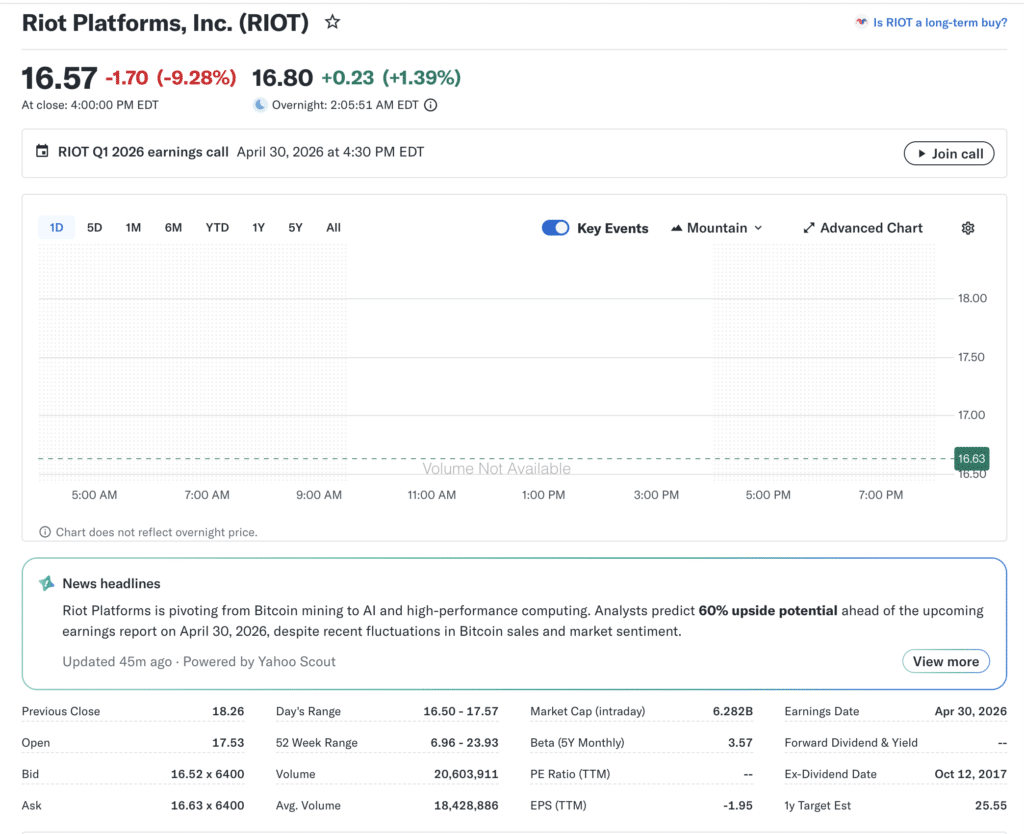Toggle the Key Events switch off
Viewport: 1024px width, 834px height.
(555, 228)
